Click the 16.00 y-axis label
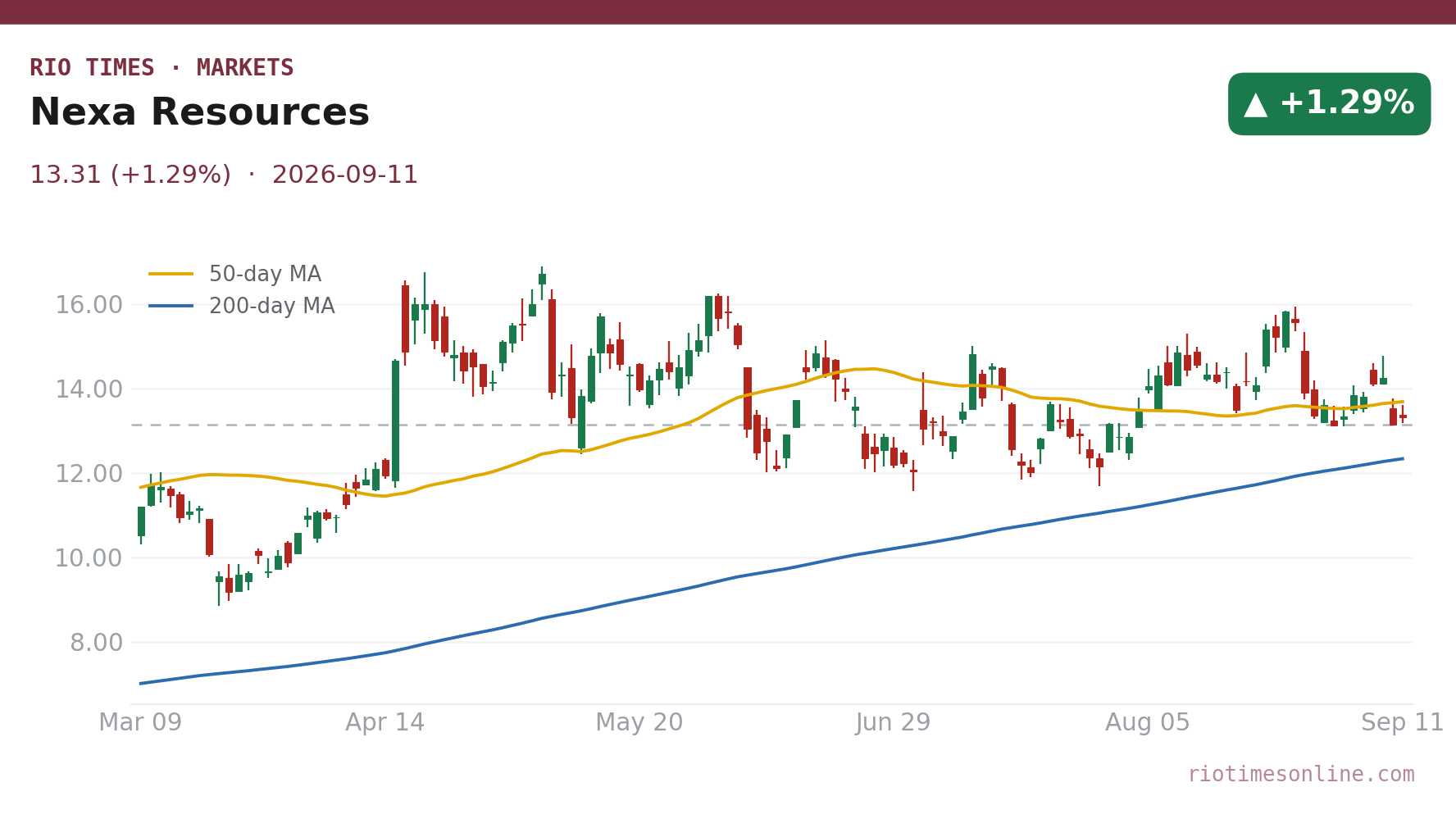 [x=89, y=305]
